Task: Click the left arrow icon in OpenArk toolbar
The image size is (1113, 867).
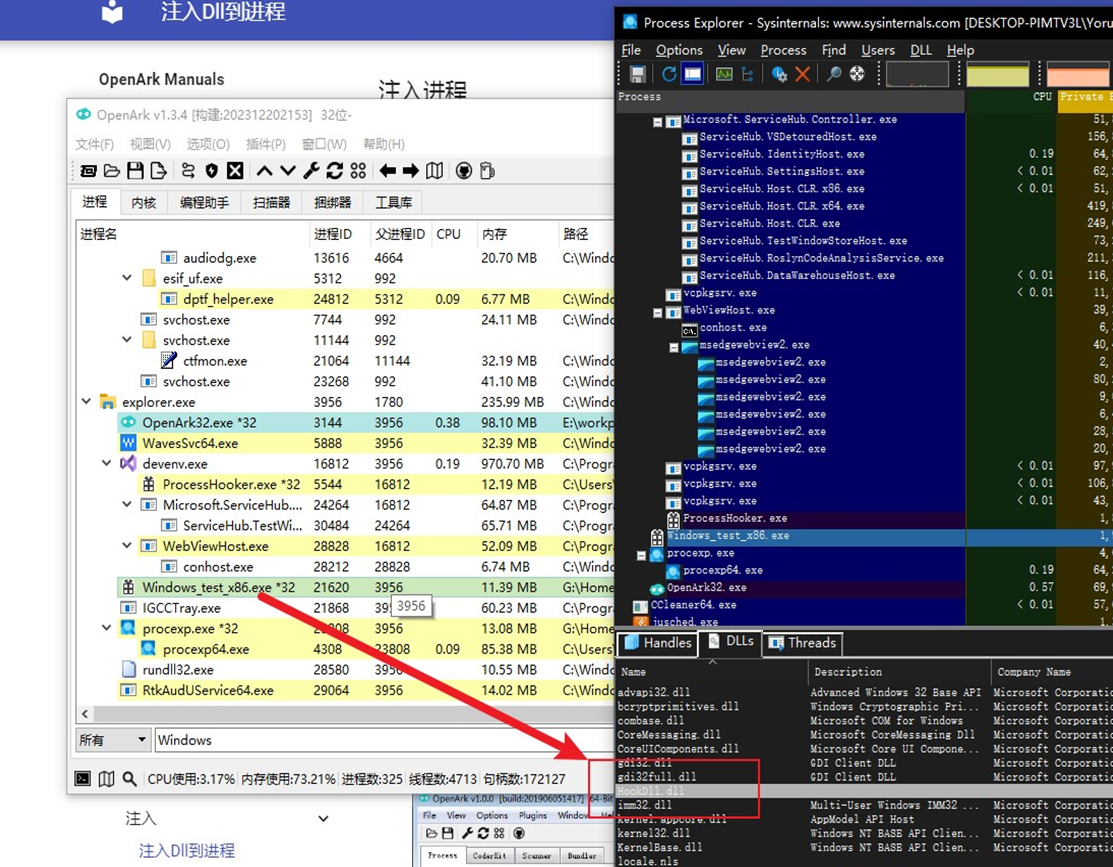Action: [x=388, y=170]
